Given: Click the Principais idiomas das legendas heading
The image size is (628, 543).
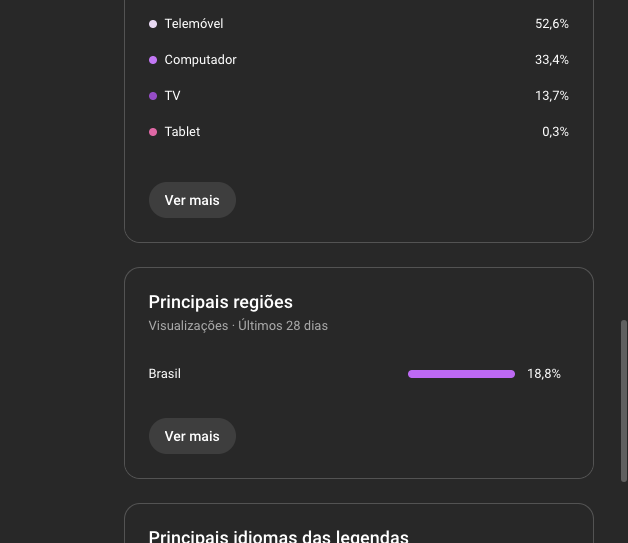Looking at the screenshot, I should [x=278, y=536].
